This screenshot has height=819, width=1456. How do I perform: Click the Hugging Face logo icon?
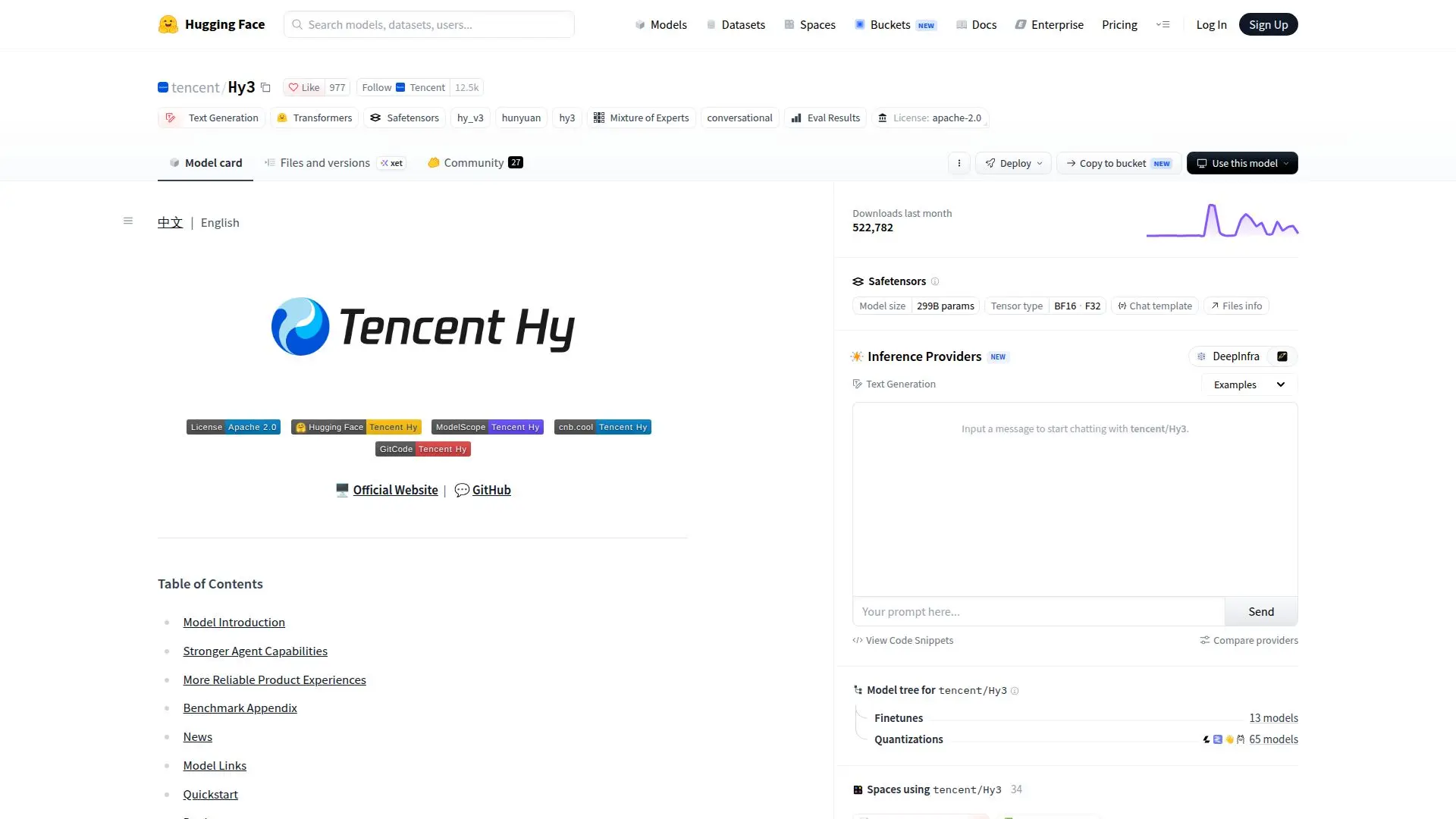[x=168, y=24]
